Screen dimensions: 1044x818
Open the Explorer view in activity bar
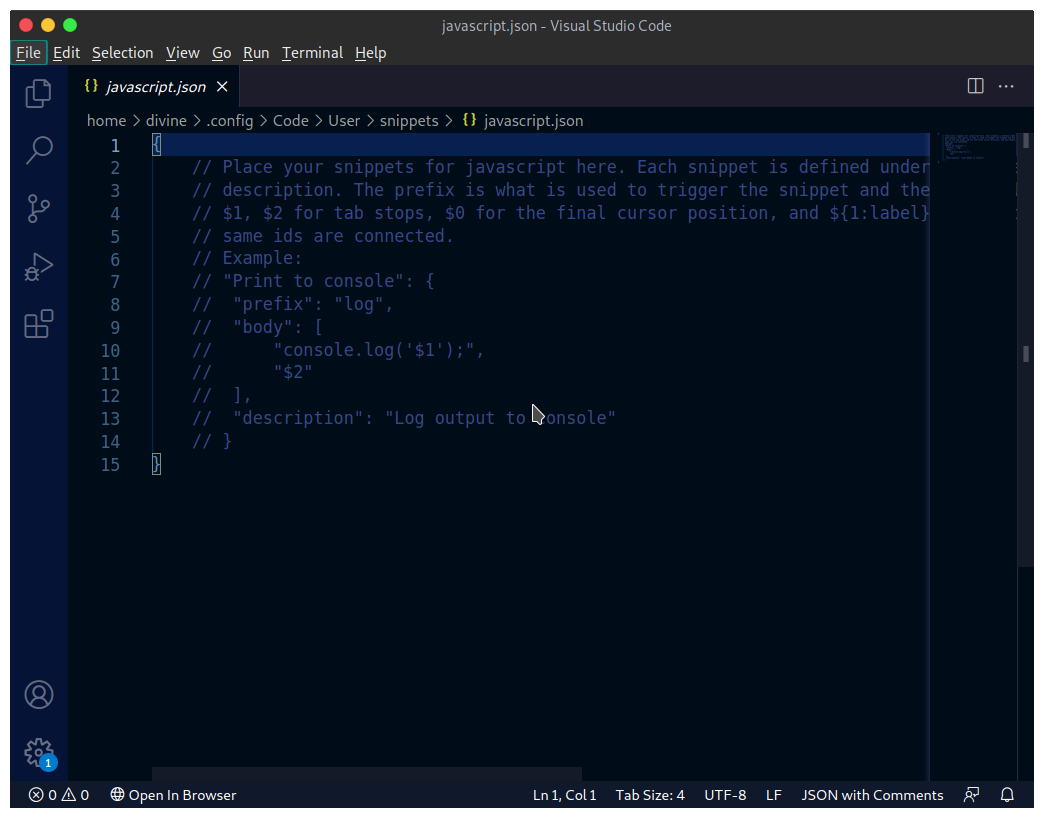[39, 93]
